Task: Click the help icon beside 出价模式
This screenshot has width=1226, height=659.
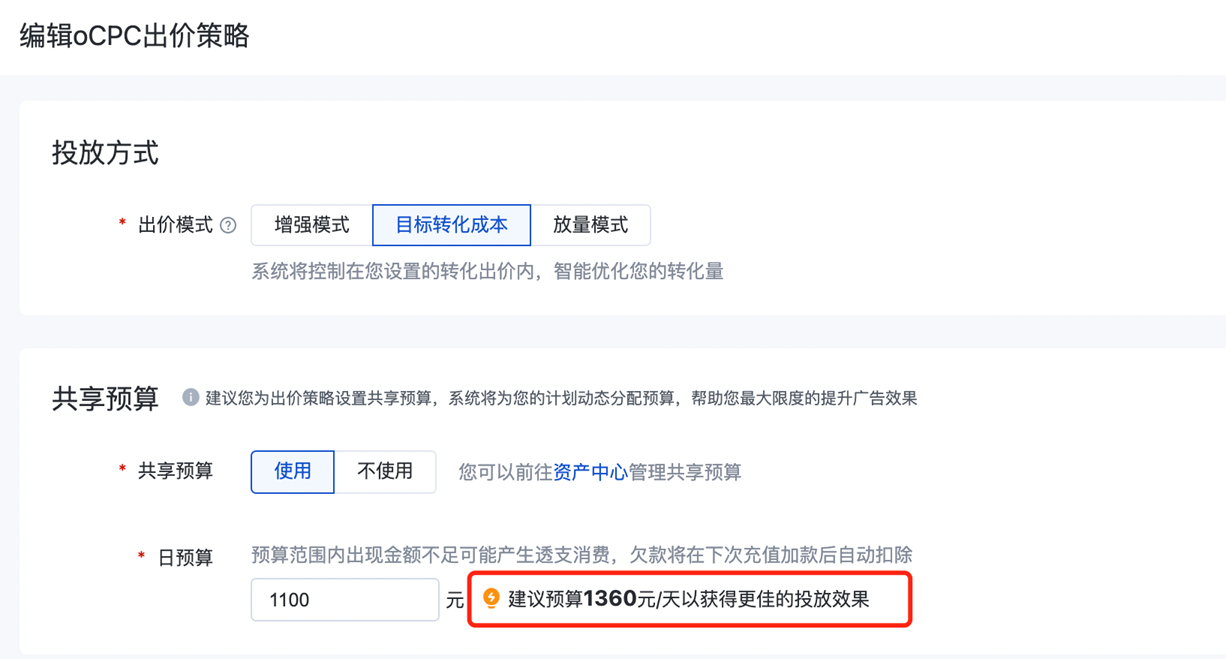Action: (228, 225)
